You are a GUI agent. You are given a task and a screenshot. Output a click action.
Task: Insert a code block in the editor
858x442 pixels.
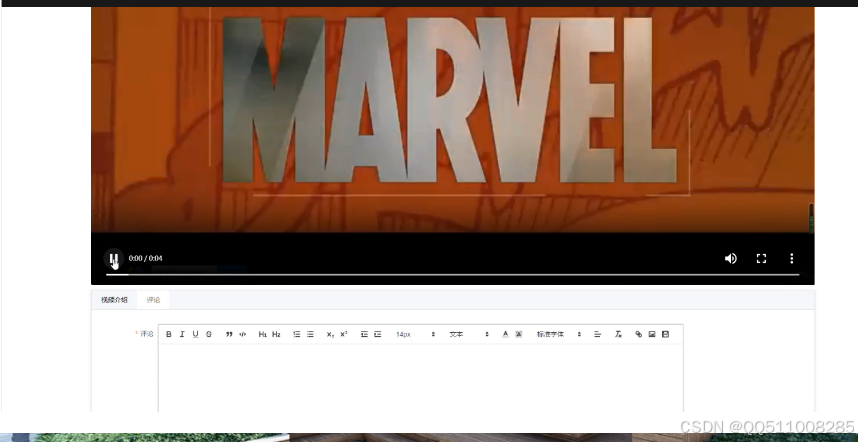tap(243, 334)
